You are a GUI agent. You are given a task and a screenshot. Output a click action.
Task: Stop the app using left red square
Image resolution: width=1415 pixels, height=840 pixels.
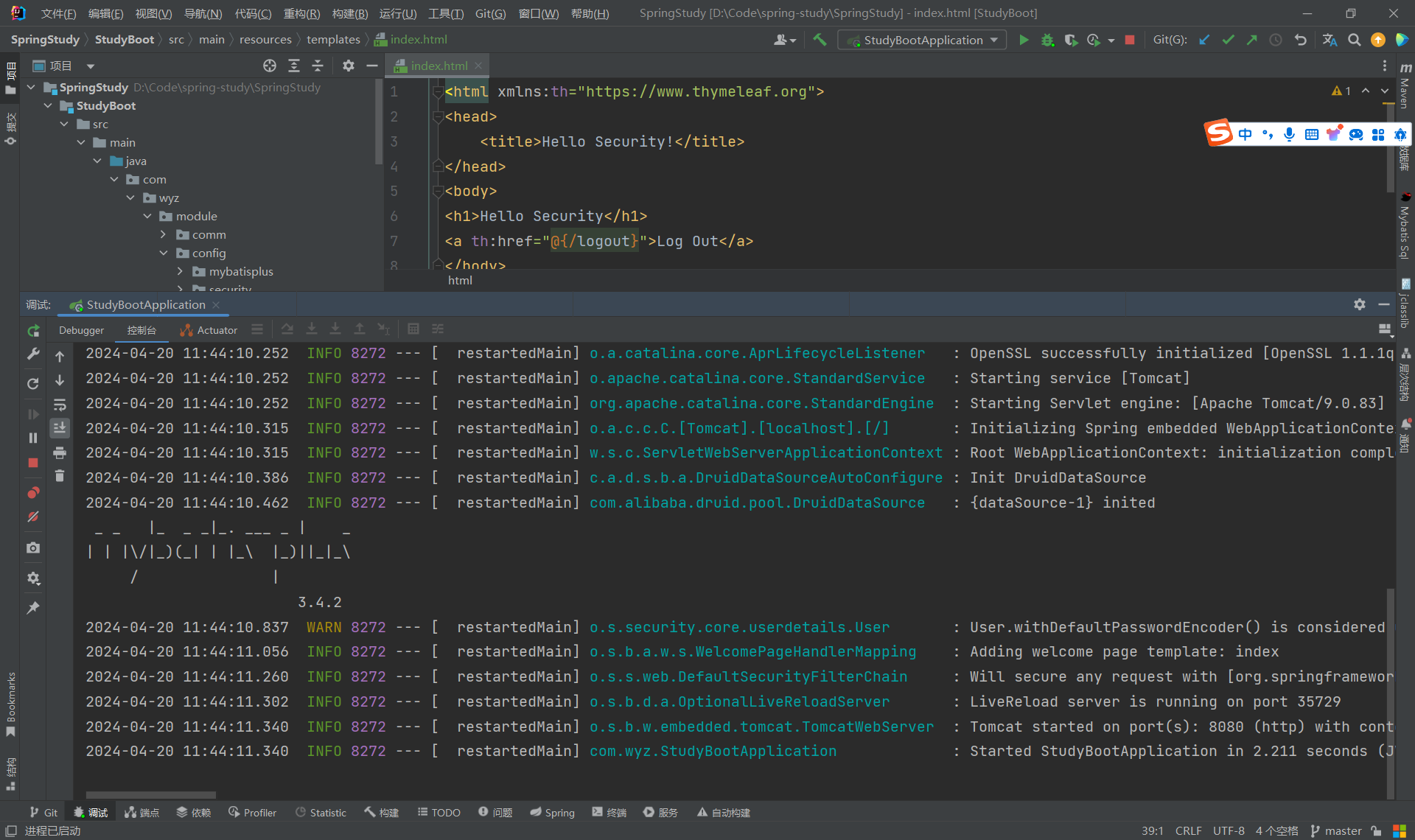pyautogui.click(x=33, y=463)
